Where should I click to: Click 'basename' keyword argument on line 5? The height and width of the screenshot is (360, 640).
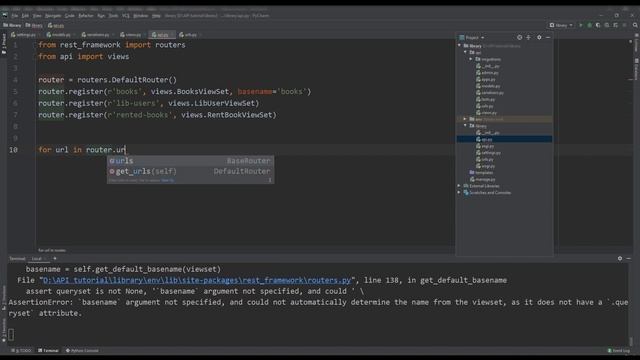[x=255, y=92]
